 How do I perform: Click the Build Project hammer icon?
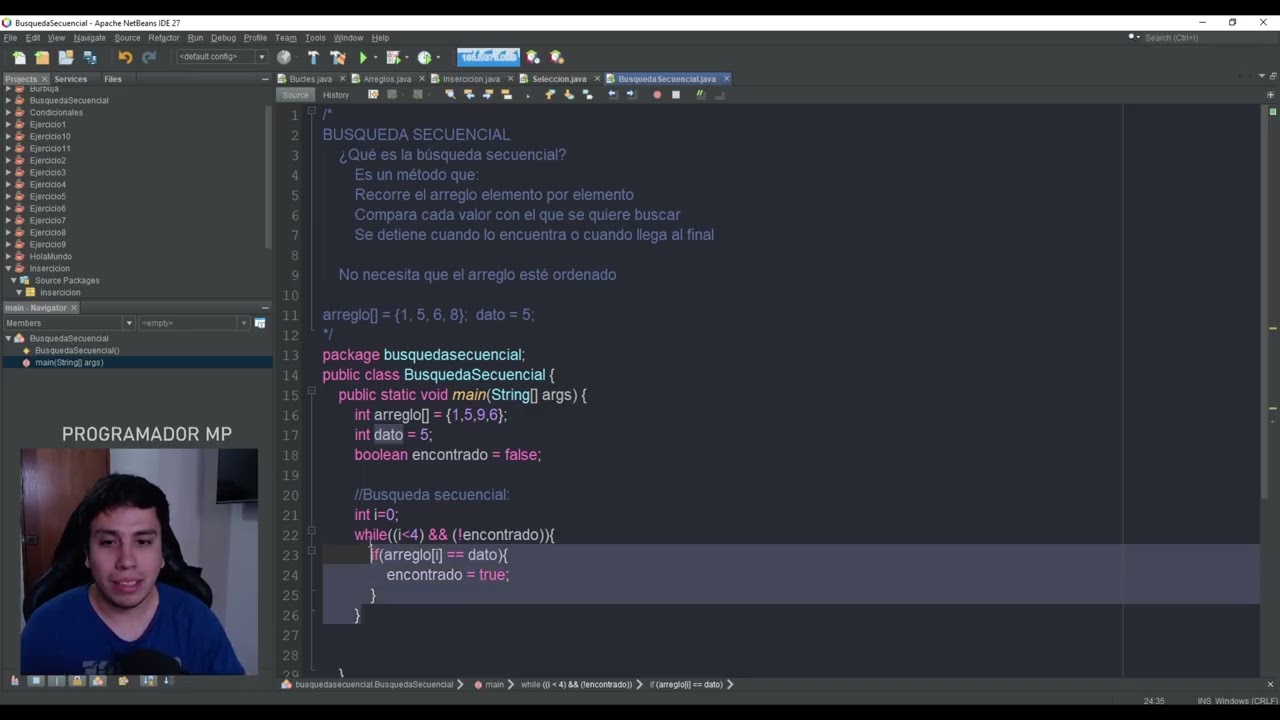click(x=313, y=57)
